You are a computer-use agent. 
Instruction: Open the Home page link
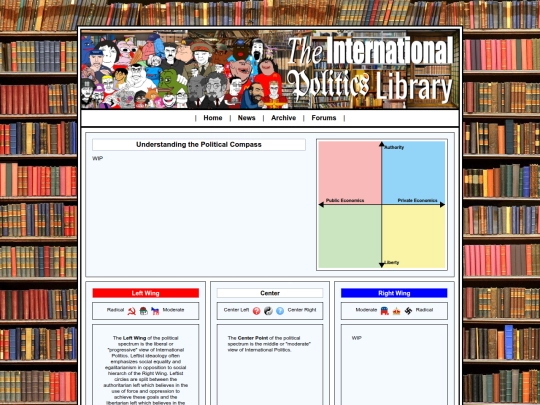pyautogui.click(x=212, y=118)
